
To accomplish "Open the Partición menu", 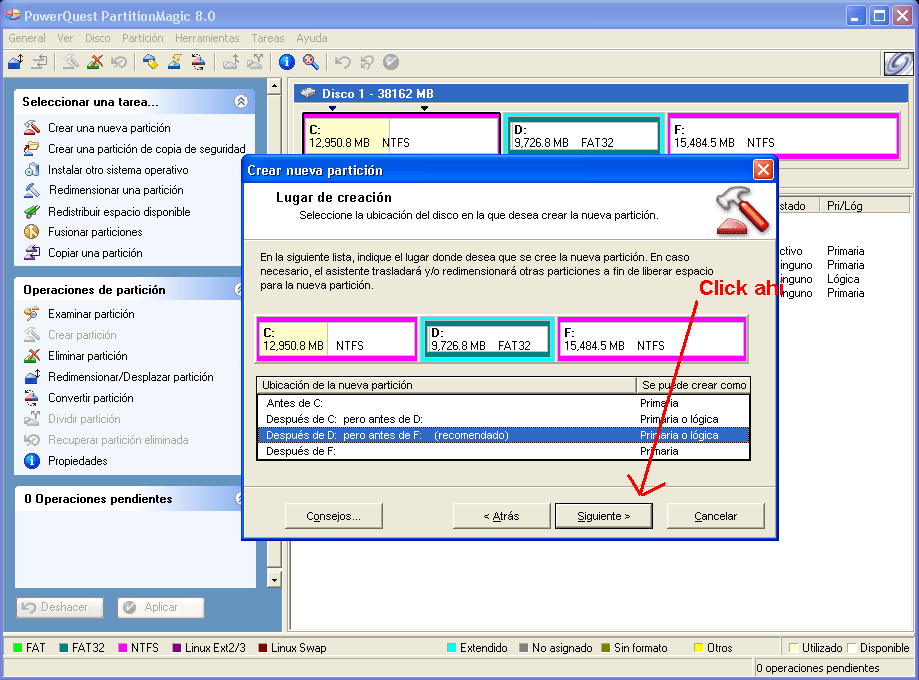I will point(143,38).
